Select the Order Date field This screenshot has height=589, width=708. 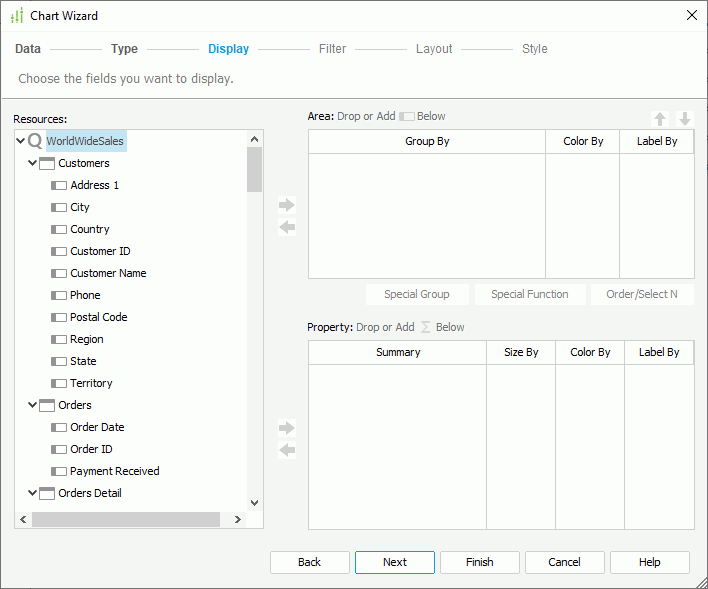tap(97, 427)
